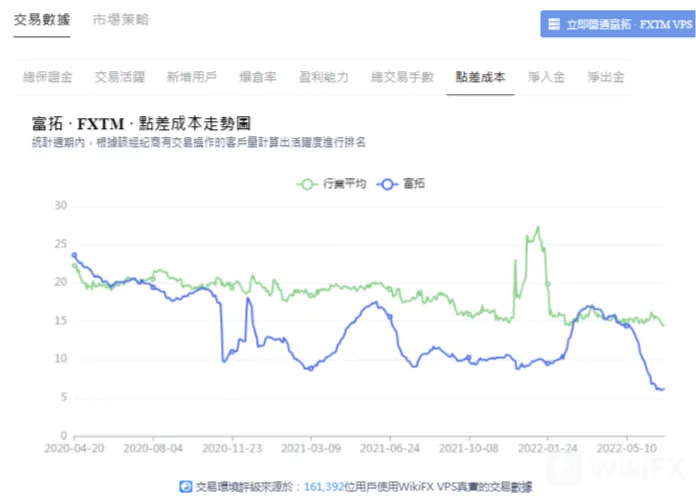Click the 161,392 user count link
Viewport: 696px width, 502px height.
[x=324, y=487]
